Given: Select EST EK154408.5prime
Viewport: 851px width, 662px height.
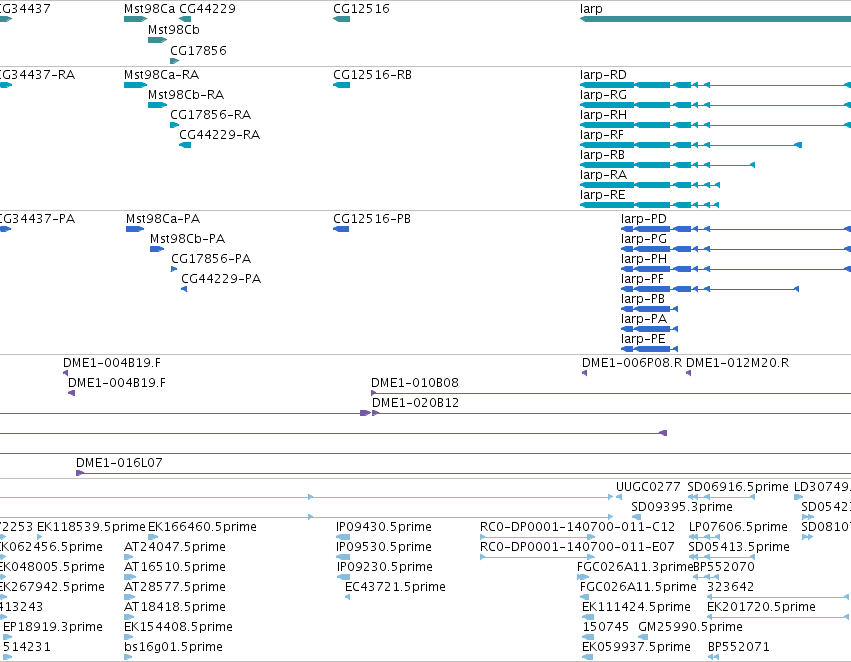Looking at the screenshot, I should [x=129, y=637].
